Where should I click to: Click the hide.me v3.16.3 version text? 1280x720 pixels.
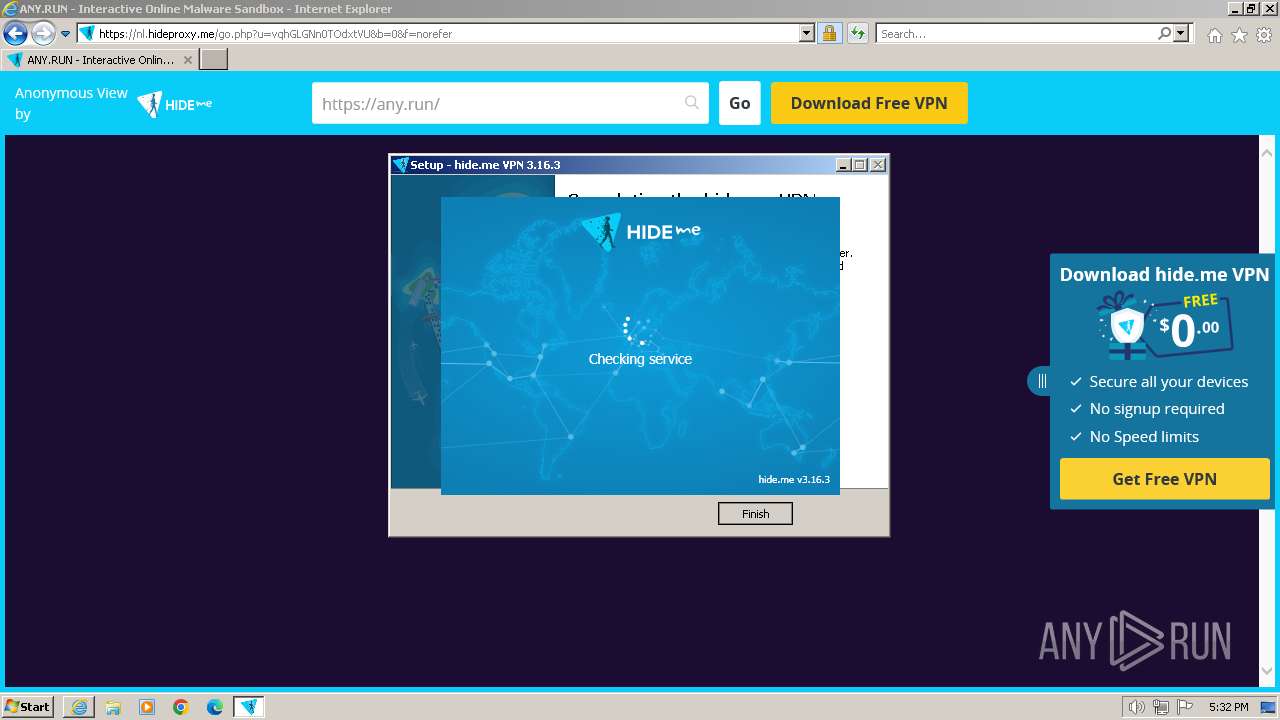tap(794, 479)
